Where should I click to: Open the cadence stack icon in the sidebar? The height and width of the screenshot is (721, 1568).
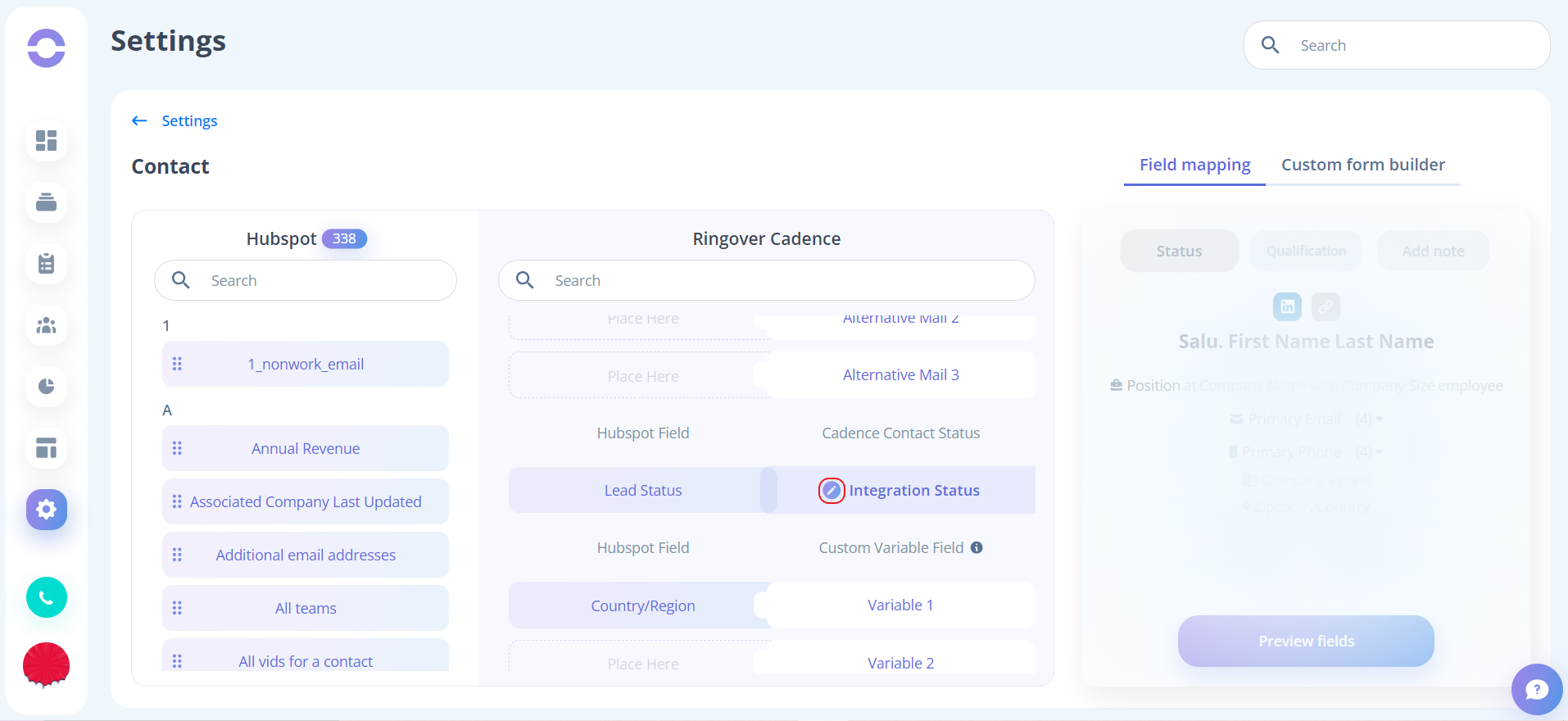point(47,202)
